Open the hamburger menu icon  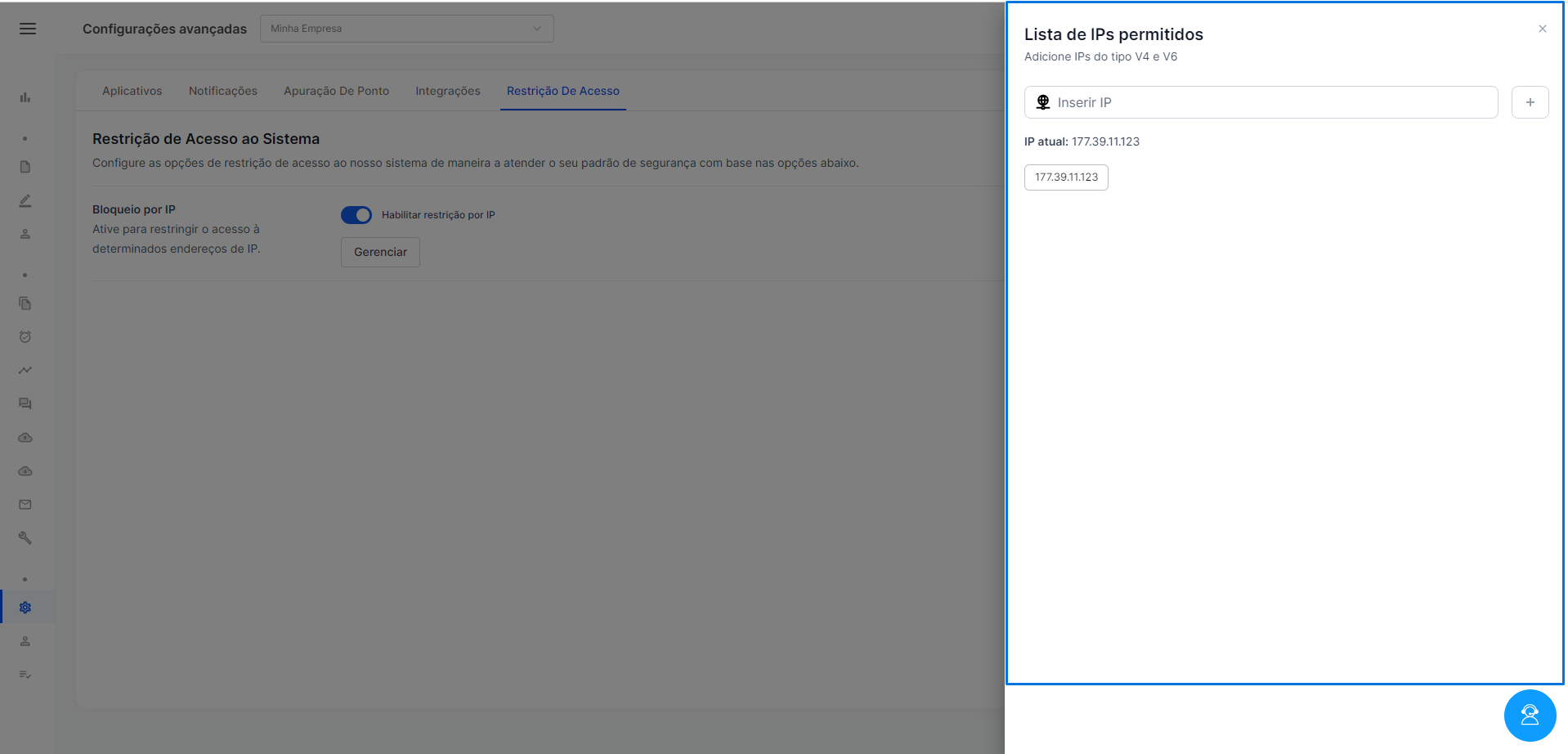tap(28, 29)
